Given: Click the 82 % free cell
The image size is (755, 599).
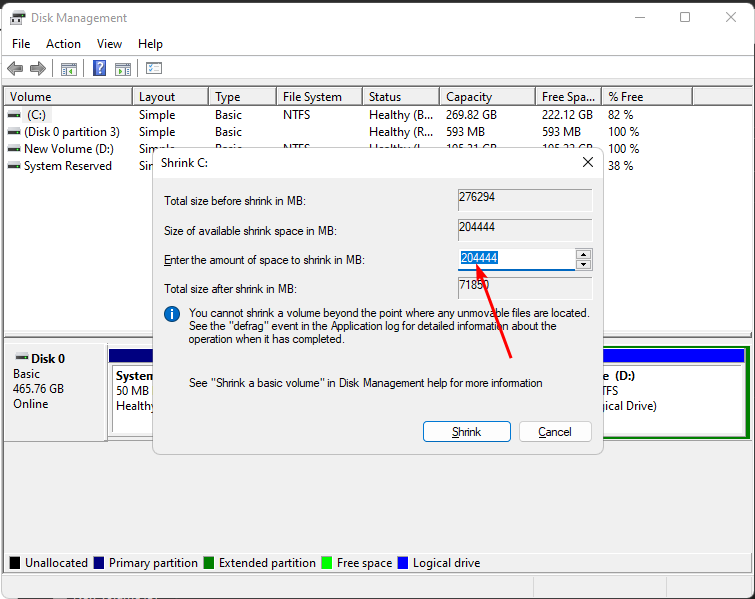Looking at the screenshot, I should coord(621,115).
